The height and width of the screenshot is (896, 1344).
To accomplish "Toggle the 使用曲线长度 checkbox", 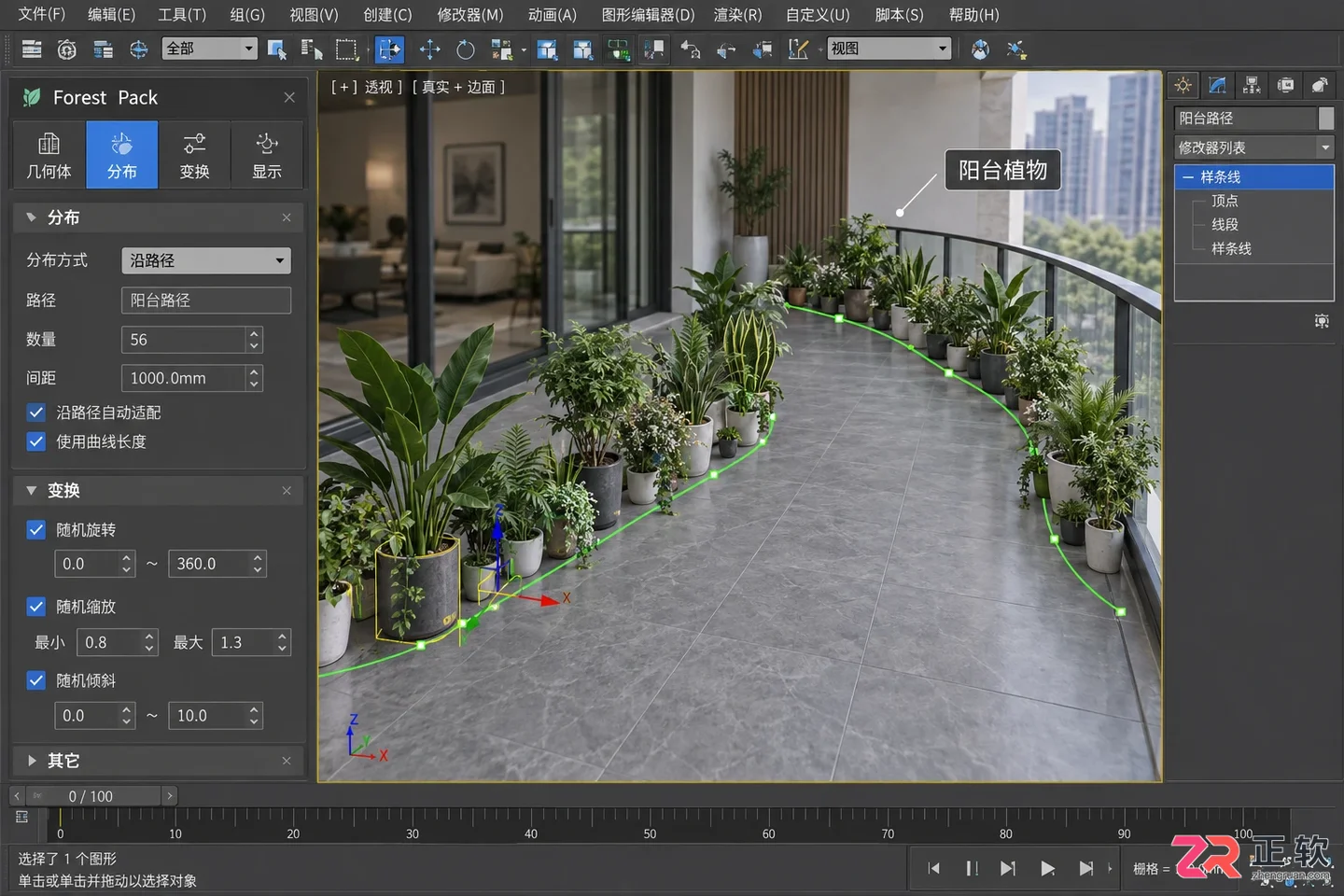I will point(36,441).
